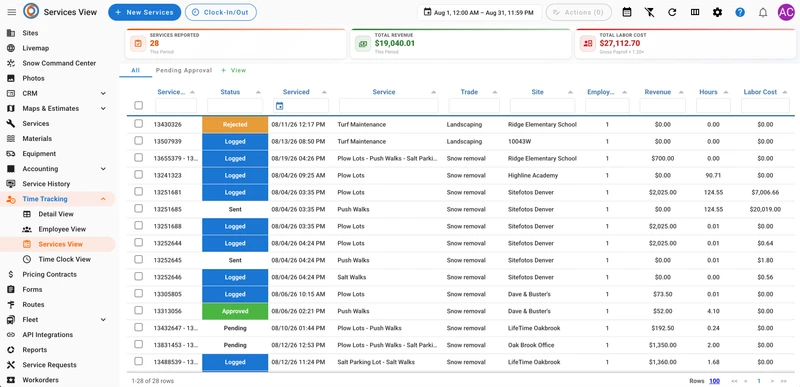The width and height of the screenshot is (800, 387).
Task: Click the Site filter input field
Action: coord(542,106)
